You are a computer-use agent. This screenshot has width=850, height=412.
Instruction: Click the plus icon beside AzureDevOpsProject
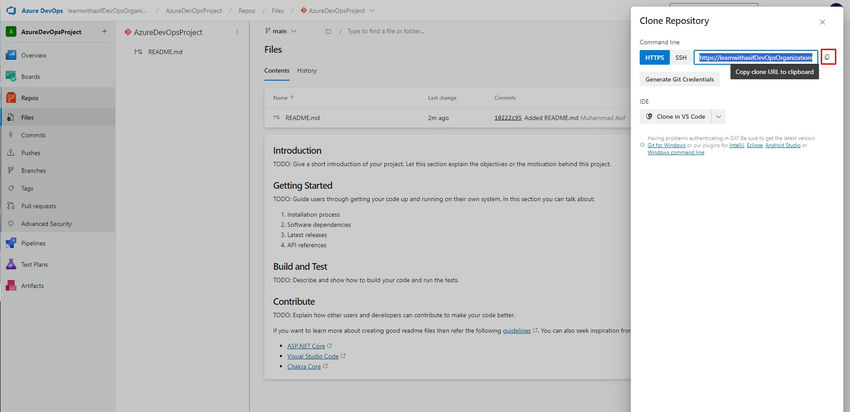coord(104,31)
